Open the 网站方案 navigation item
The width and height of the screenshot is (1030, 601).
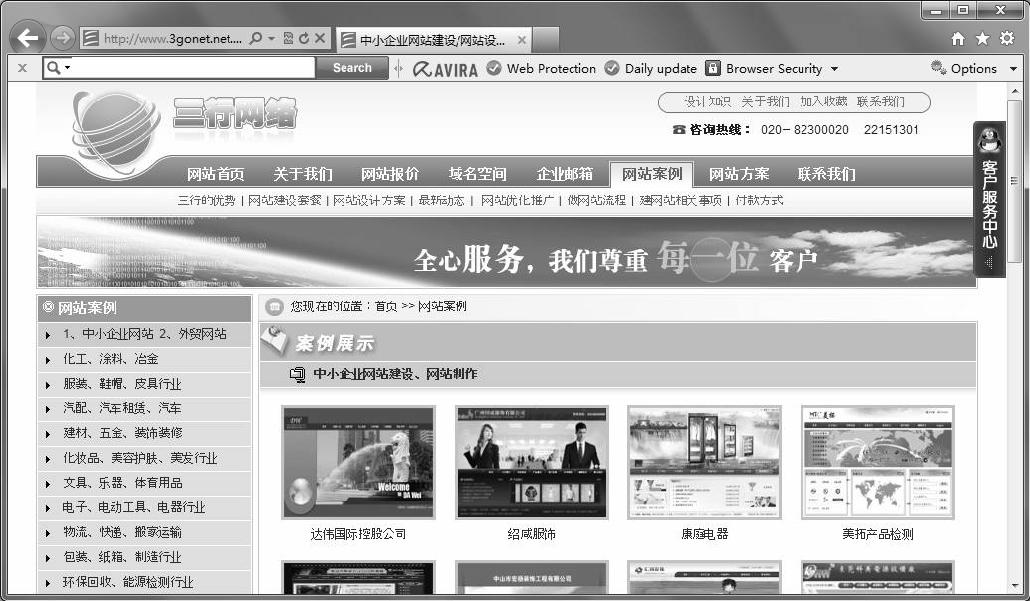739,174
